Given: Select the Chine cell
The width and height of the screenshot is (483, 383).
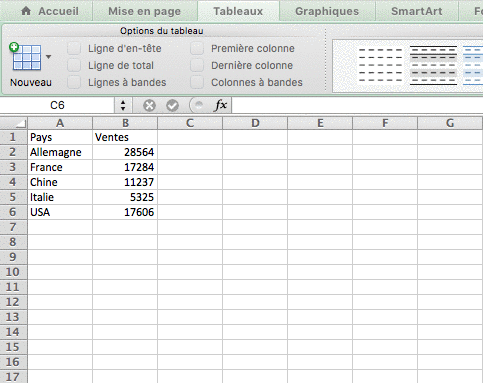Looking at the screenshot, I should 60,182.
